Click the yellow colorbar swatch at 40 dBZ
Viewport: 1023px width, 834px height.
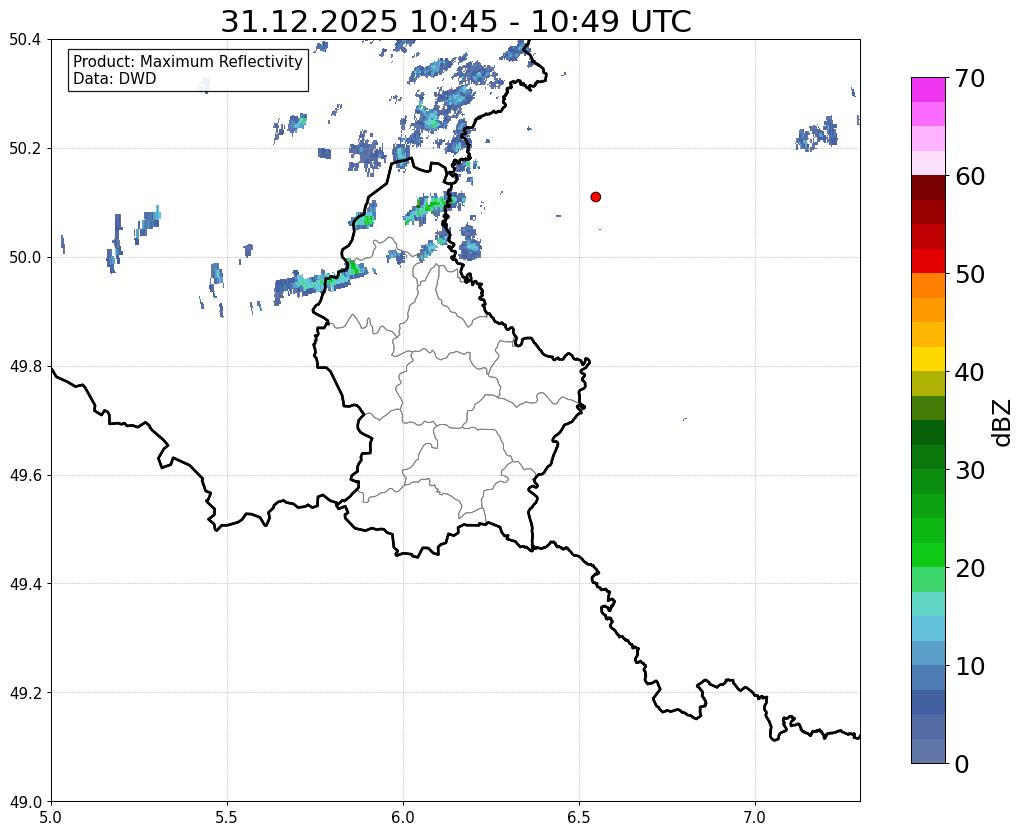click(928, 360)
